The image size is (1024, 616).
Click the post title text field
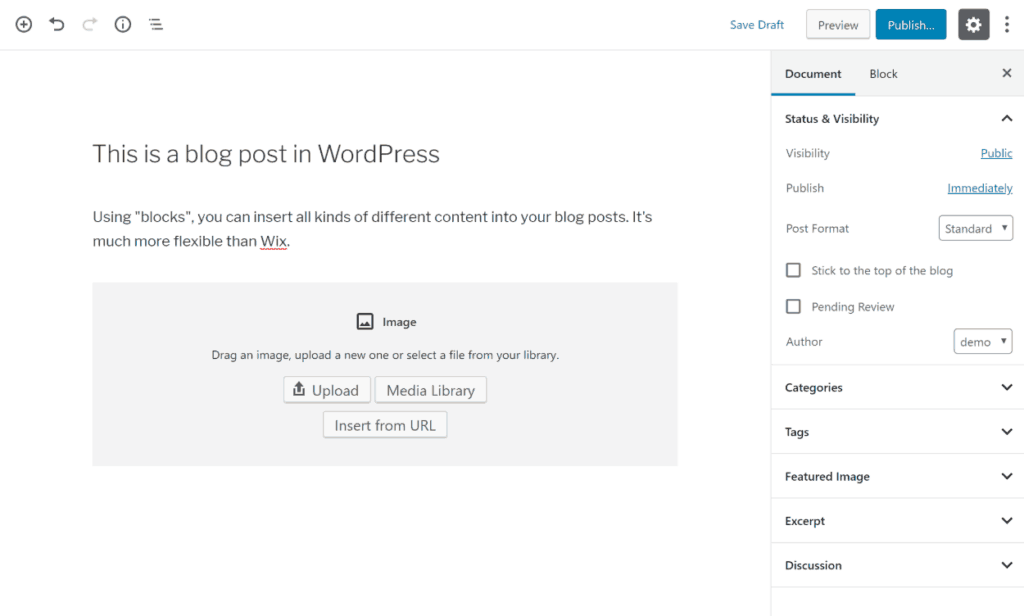266,154
